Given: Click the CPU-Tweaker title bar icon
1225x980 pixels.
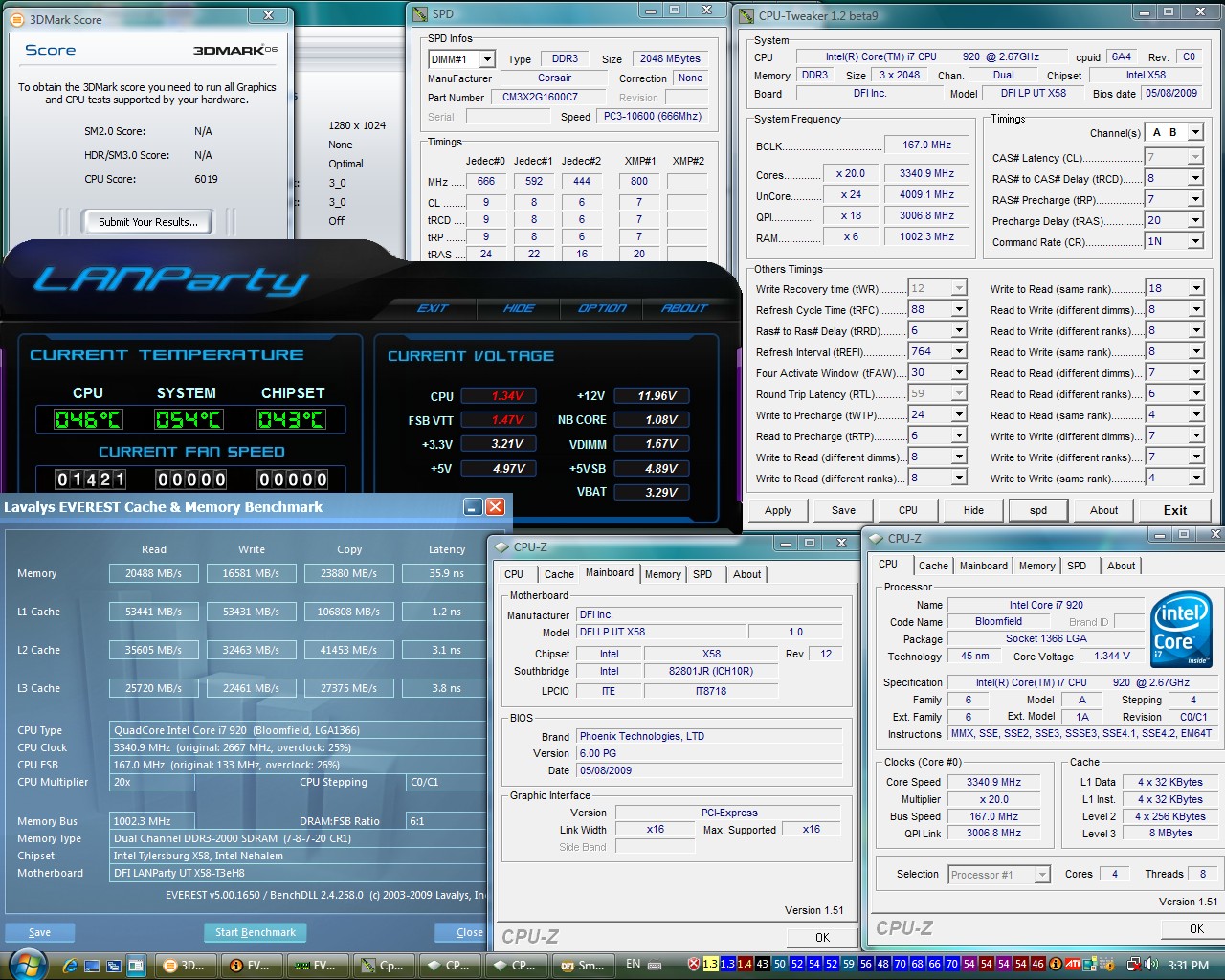Looking at the screenshot, I should (747, 15).
